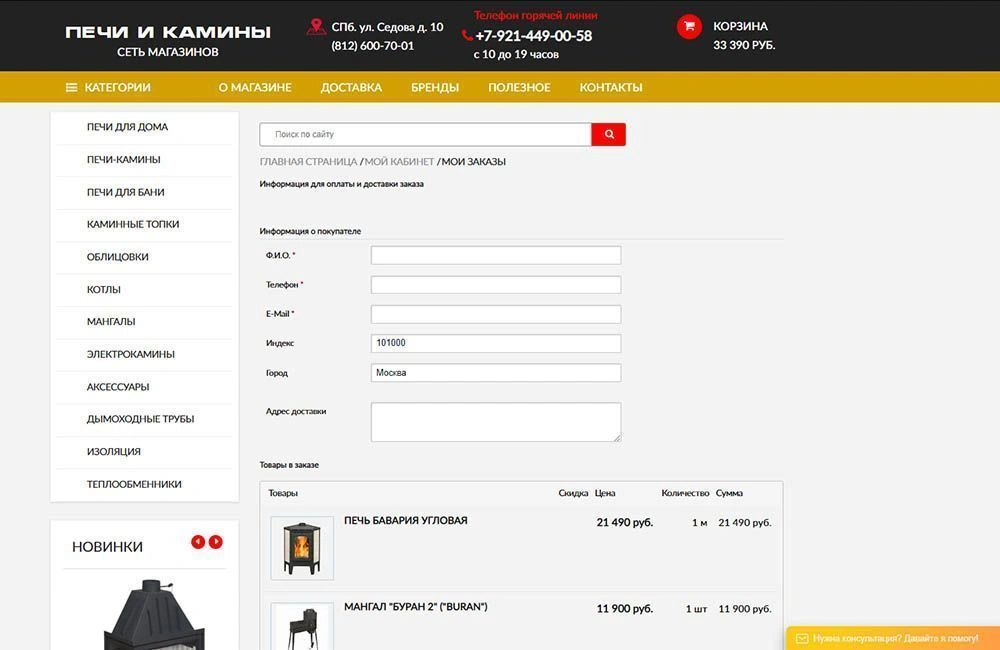Open the ПОЛЕЗНОЕ menu item
The width and height of the screenshot is (1000, 650).
pyautogui.click(x=521, y=87)
